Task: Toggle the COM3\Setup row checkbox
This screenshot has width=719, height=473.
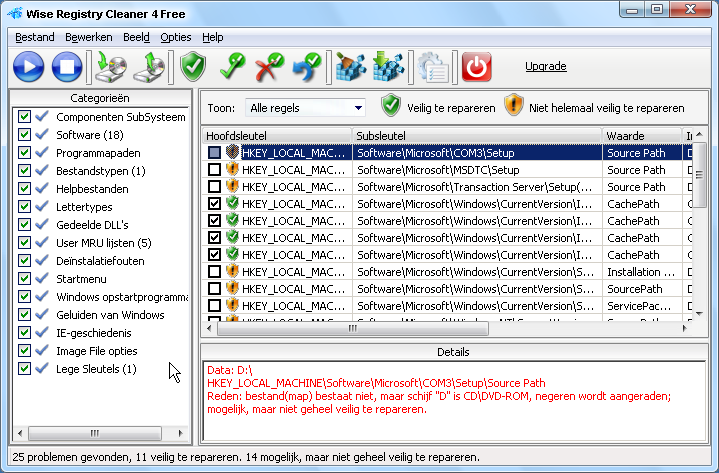Action: 214,153
